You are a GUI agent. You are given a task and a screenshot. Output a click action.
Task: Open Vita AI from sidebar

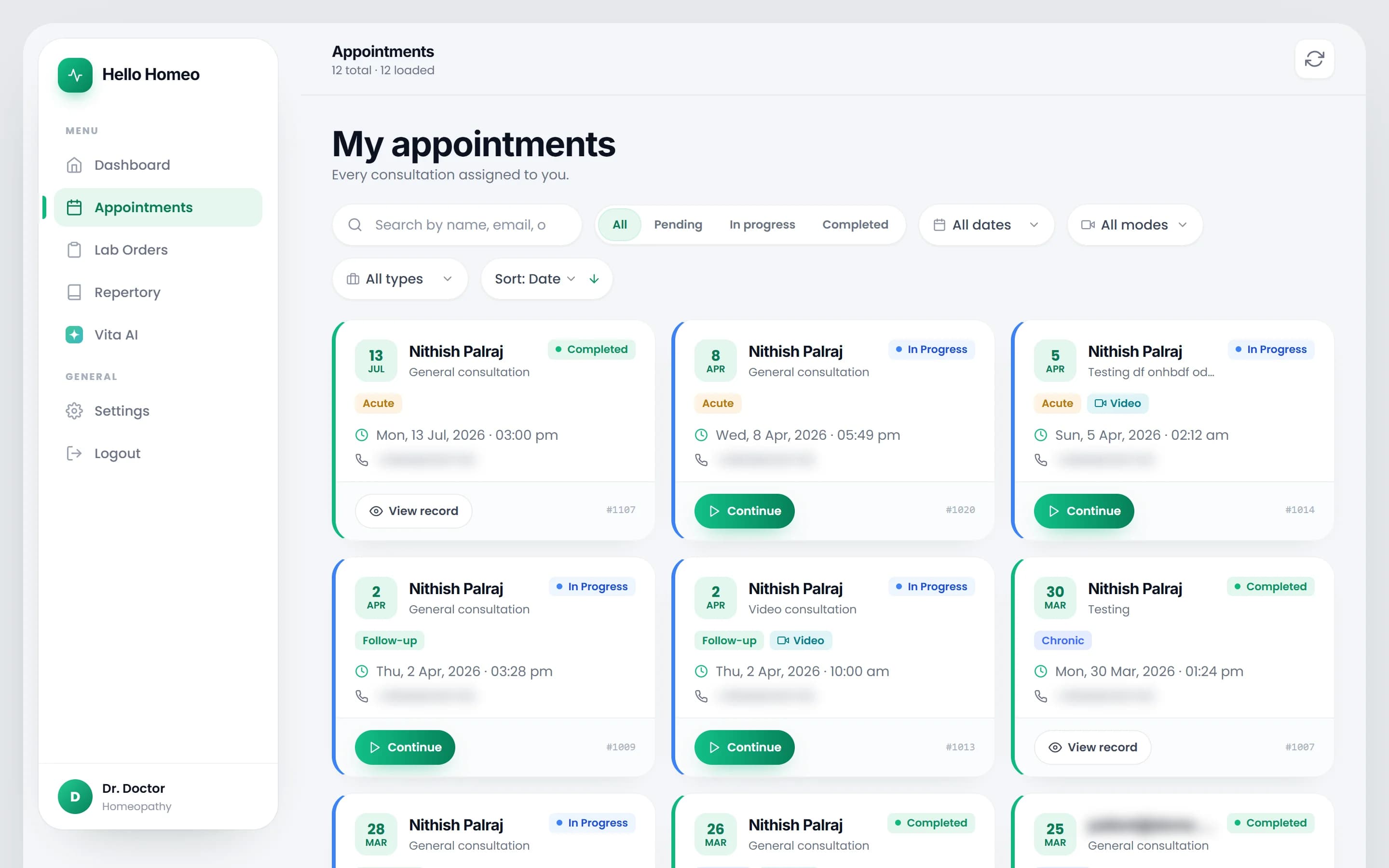[158, 335]
